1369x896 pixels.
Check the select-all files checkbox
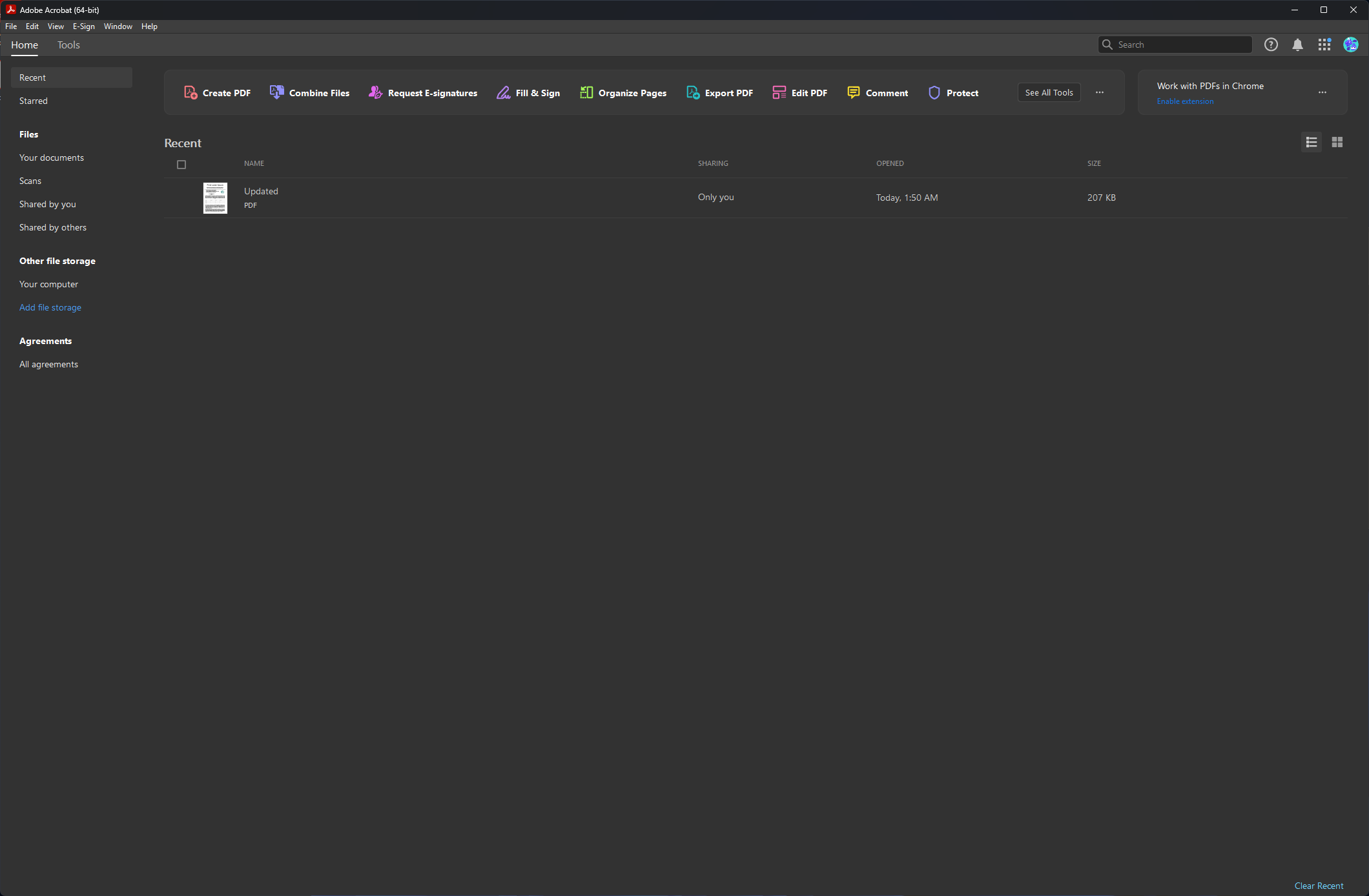pyautogui.click(x=181, y=165)
